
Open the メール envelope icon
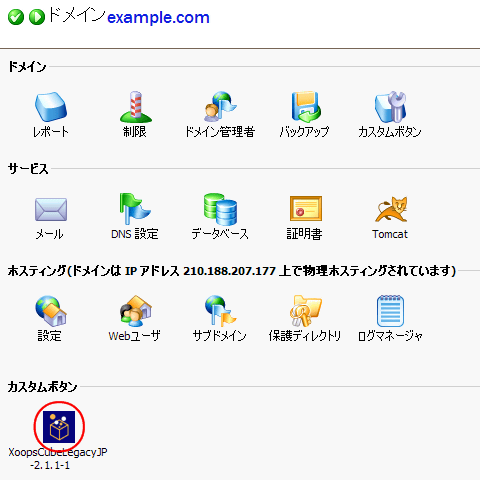click(51, 209)
